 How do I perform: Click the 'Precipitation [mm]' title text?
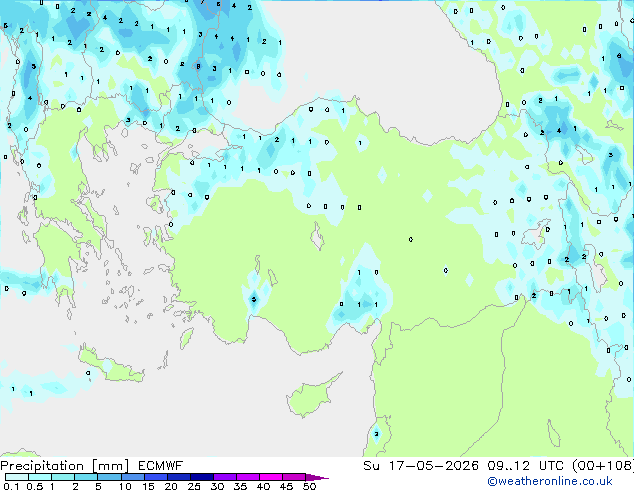click(x=64, y=466)
